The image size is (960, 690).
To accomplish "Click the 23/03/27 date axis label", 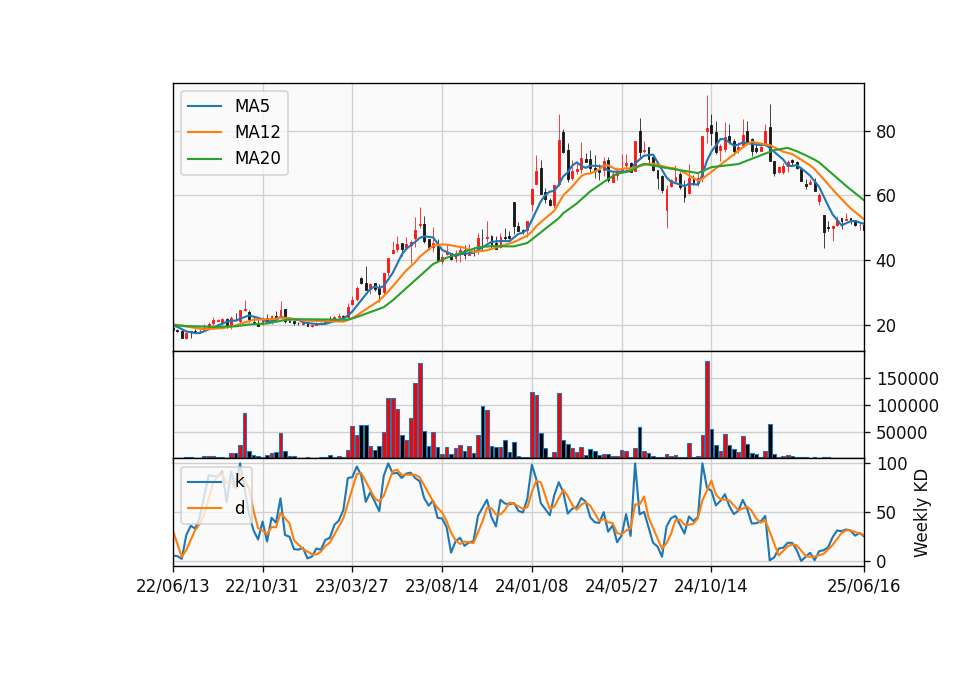I will (351, 586).
